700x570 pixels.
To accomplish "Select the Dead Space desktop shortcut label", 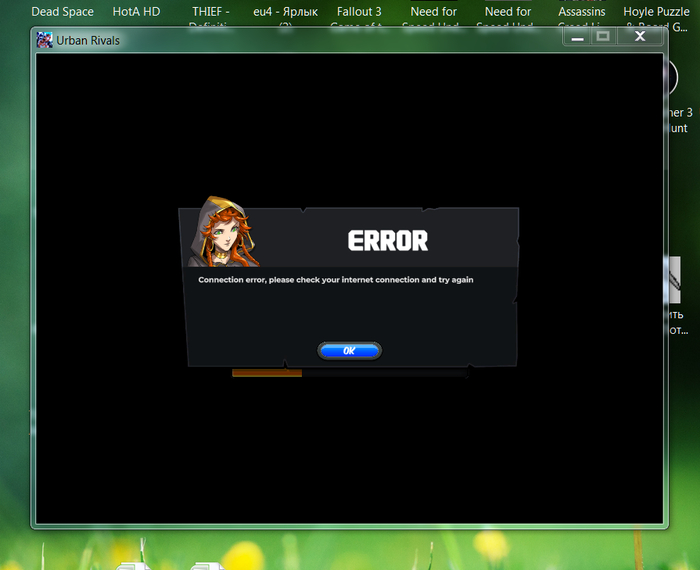I will pos(62,12).
